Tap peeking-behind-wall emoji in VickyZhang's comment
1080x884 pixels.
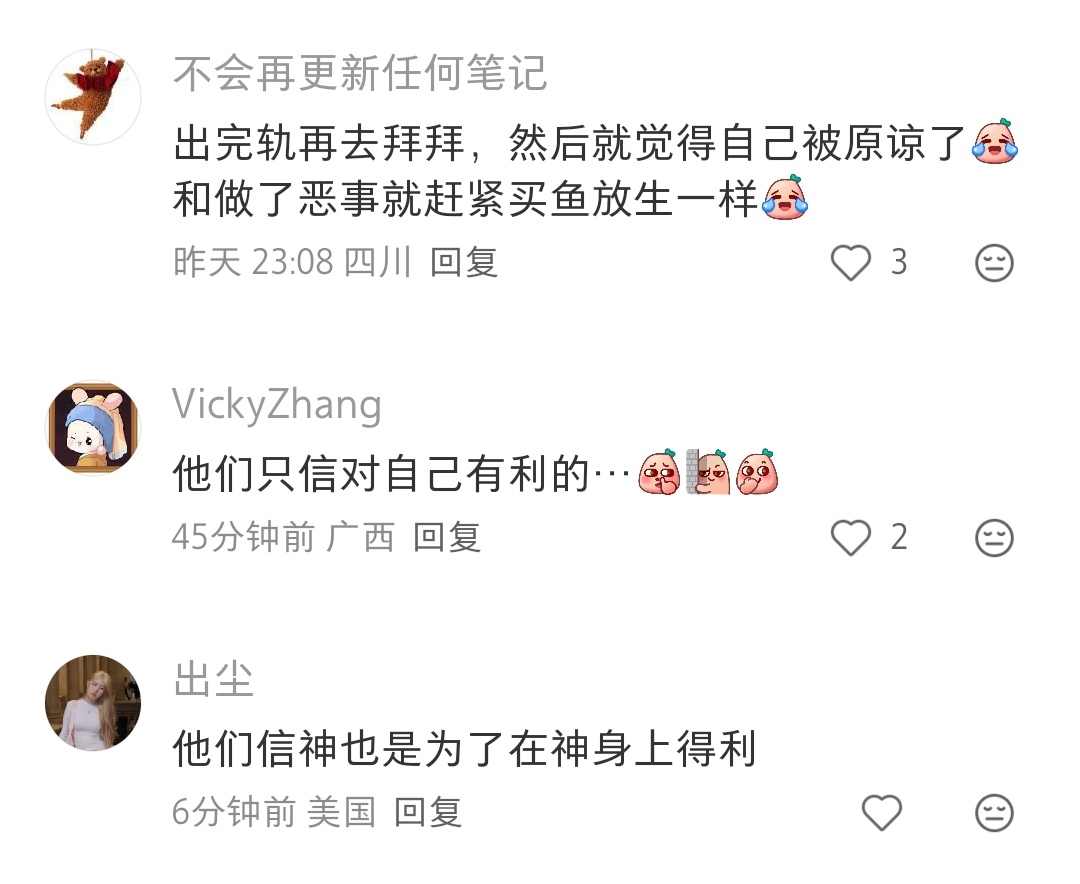(x=708, y=472)
